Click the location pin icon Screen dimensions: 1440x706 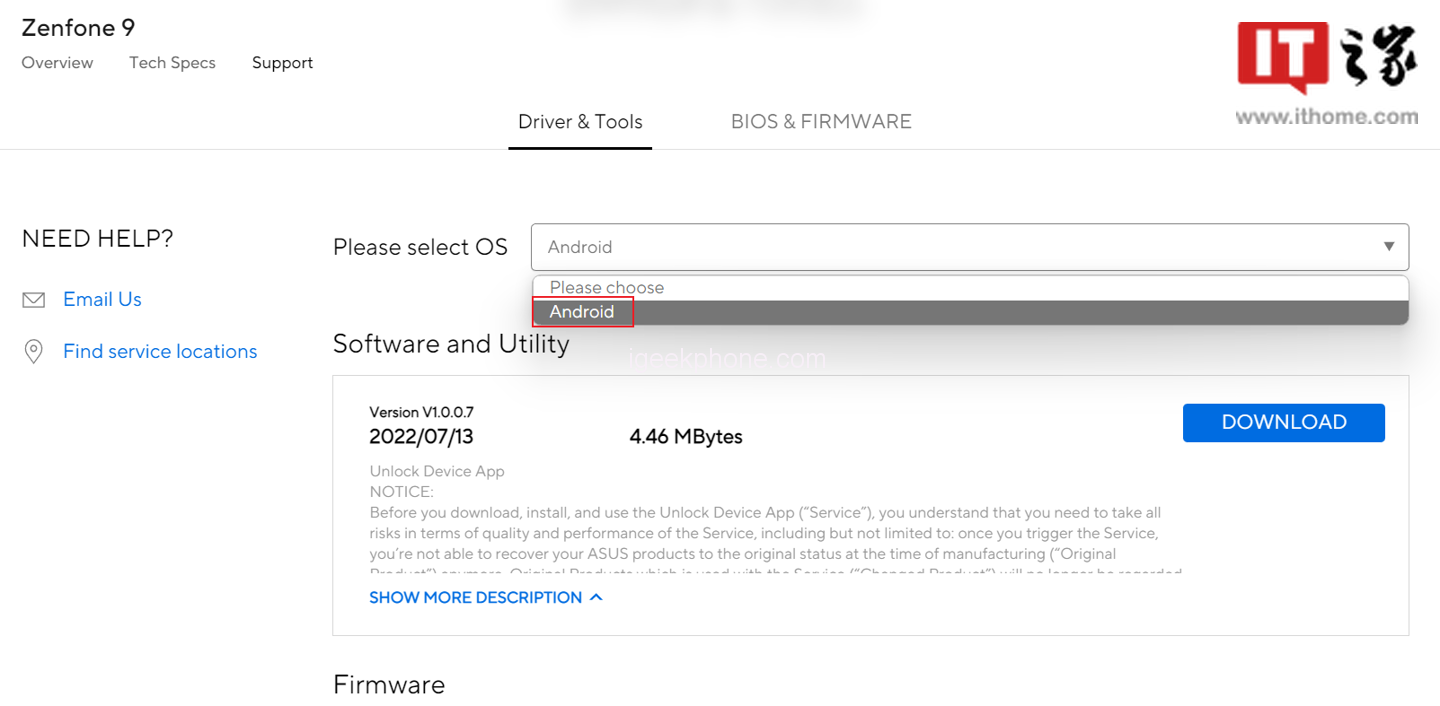tap(34, 352)
